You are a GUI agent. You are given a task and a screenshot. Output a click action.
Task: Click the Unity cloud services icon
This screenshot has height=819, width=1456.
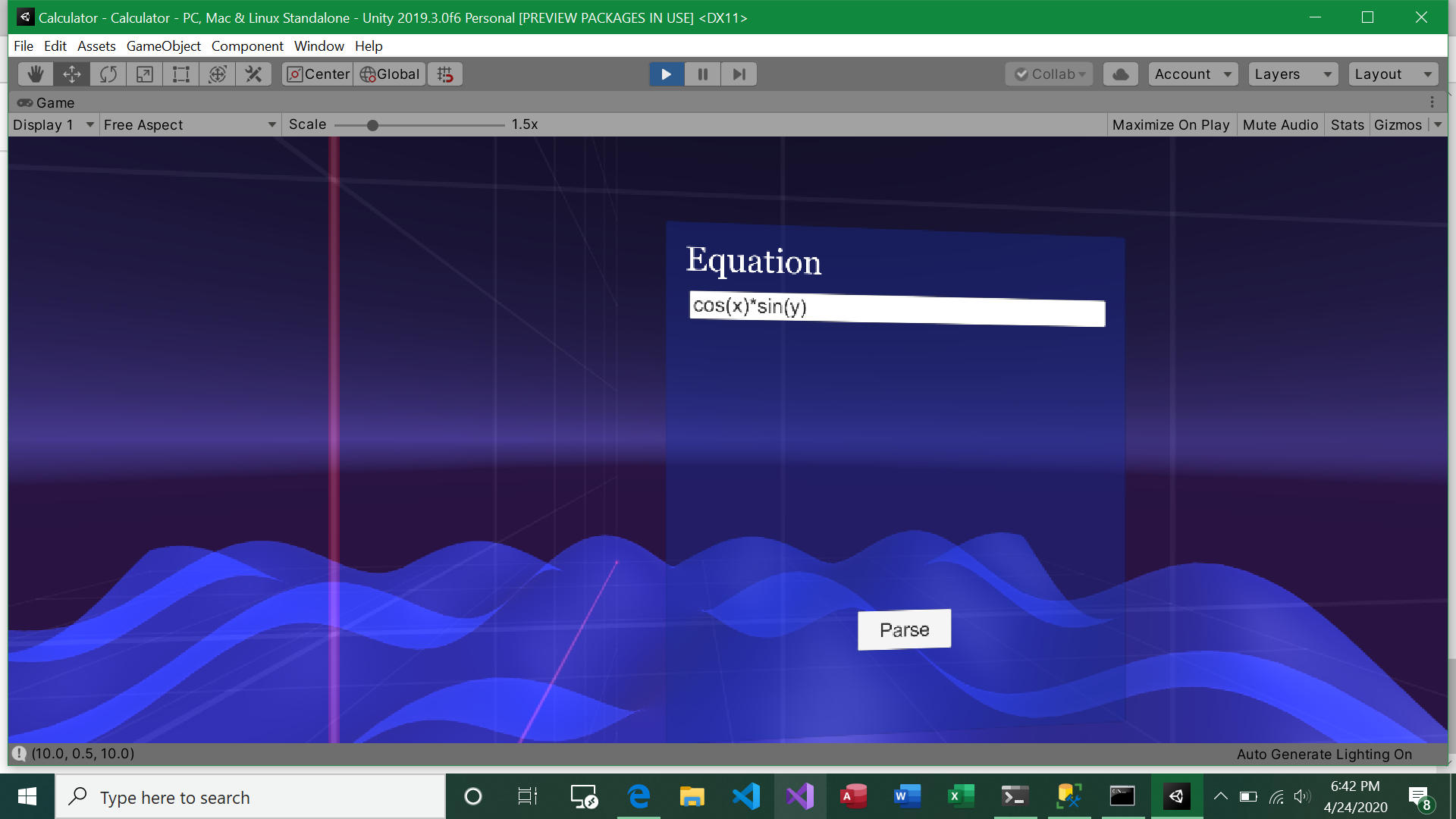pyautogui.click(x=1120, y=74)
